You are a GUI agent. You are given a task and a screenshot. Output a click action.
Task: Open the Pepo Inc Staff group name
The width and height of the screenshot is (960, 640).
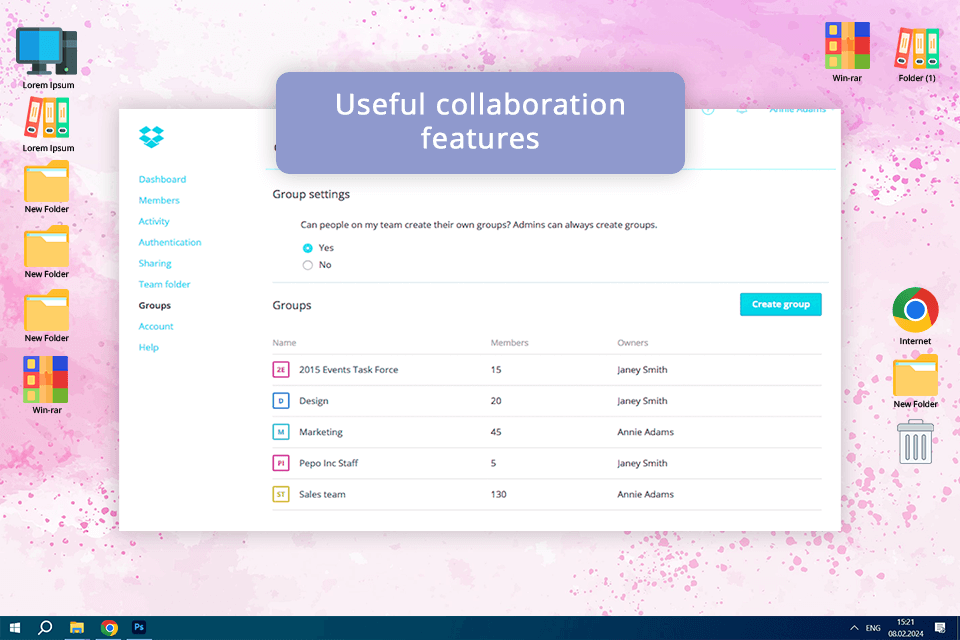tap(328, 463)
